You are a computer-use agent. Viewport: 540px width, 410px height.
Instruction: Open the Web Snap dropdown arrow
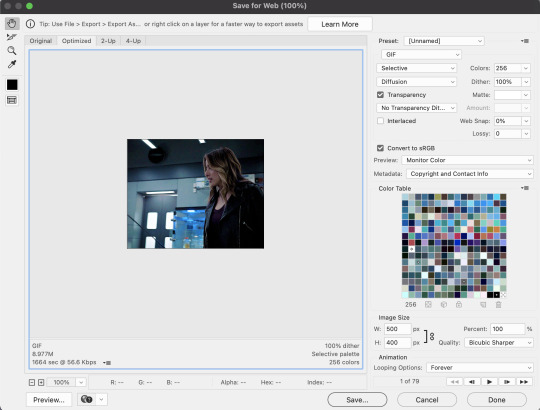(526, 121)
